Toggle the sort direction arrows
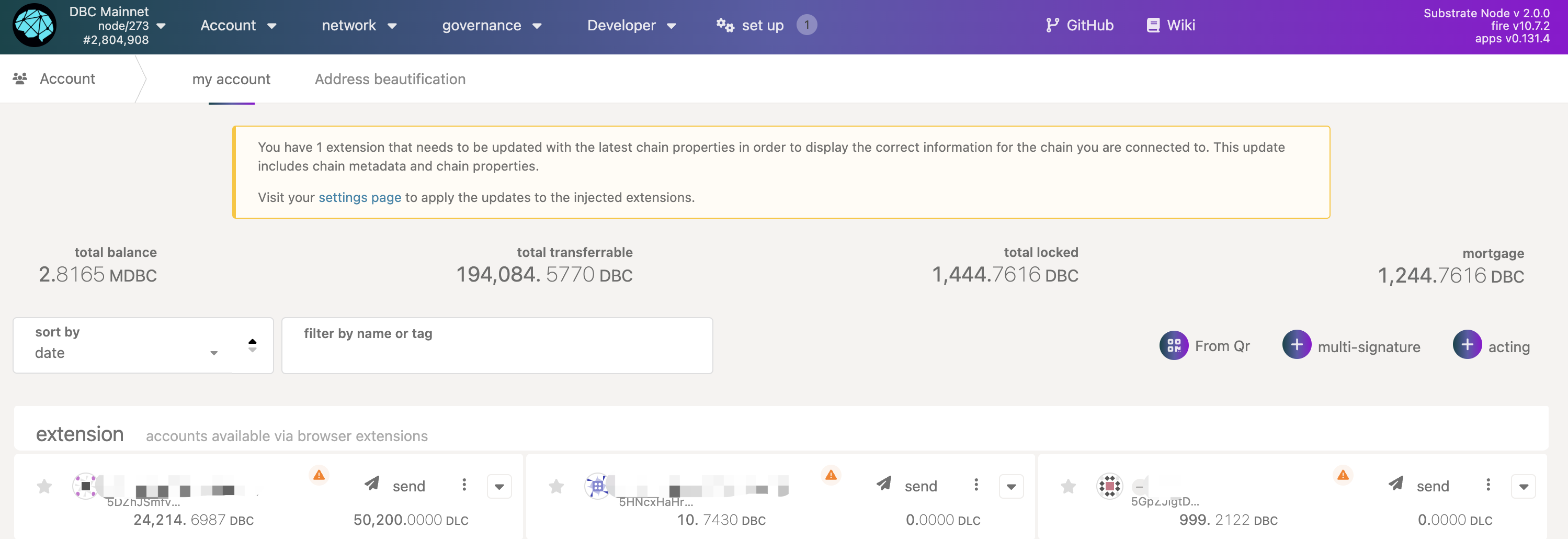The image size is (1568, 539). point(253,345)
